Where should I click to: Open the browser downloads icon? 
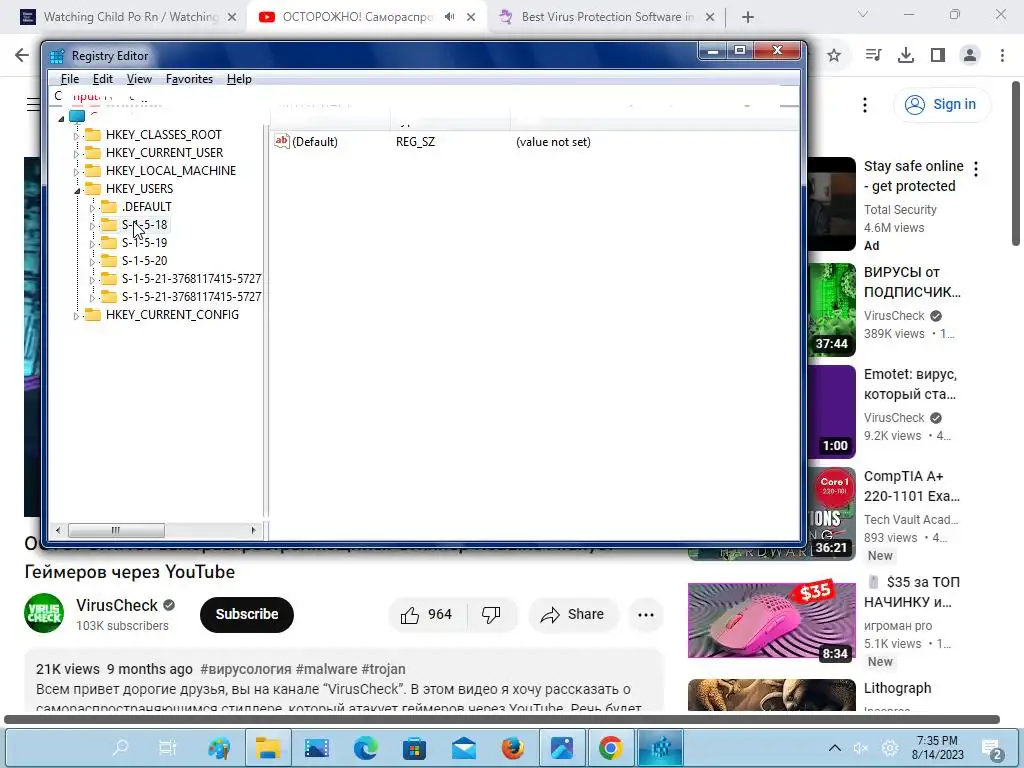pyautogui.click(x=906, y=56)
